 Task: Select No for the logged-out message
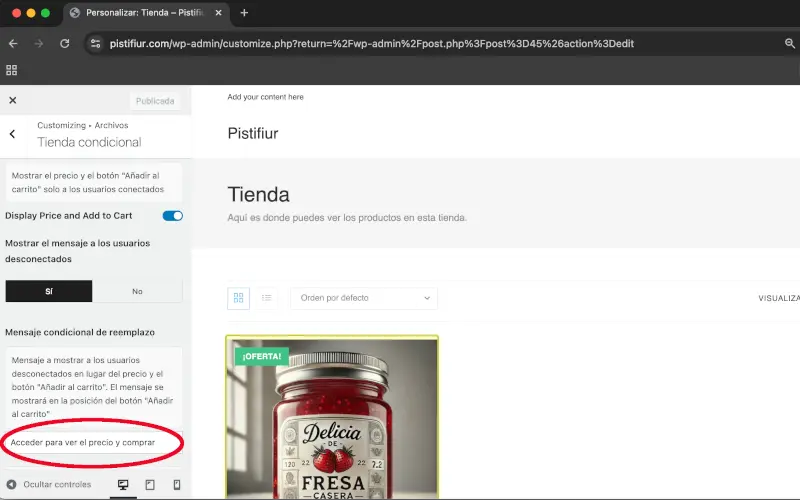point(137,291)
